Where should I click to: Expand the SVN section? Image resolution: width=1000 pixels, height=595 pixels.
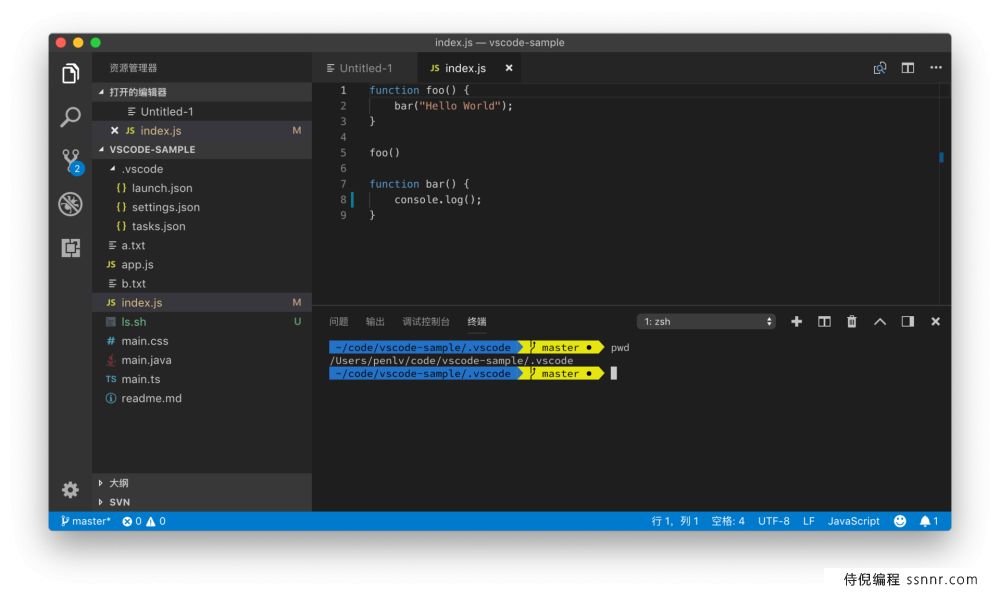(x=202, y=502)
